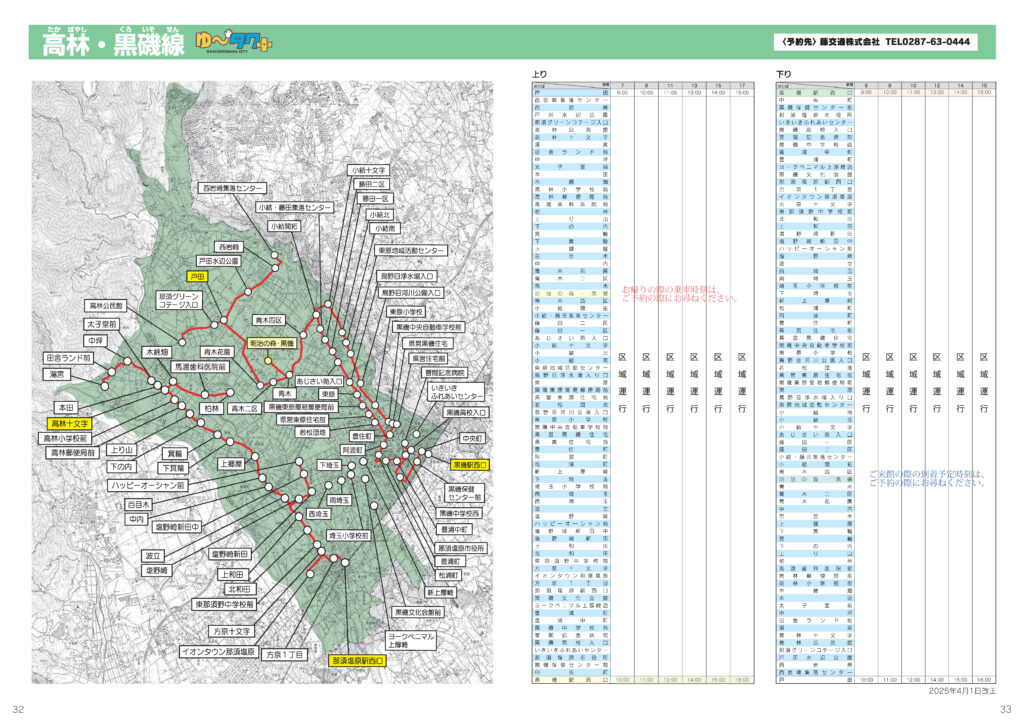Click the 西岩崎集落センター map label
The width and height of the screenshot is (1024, 724).
point(232,188)
